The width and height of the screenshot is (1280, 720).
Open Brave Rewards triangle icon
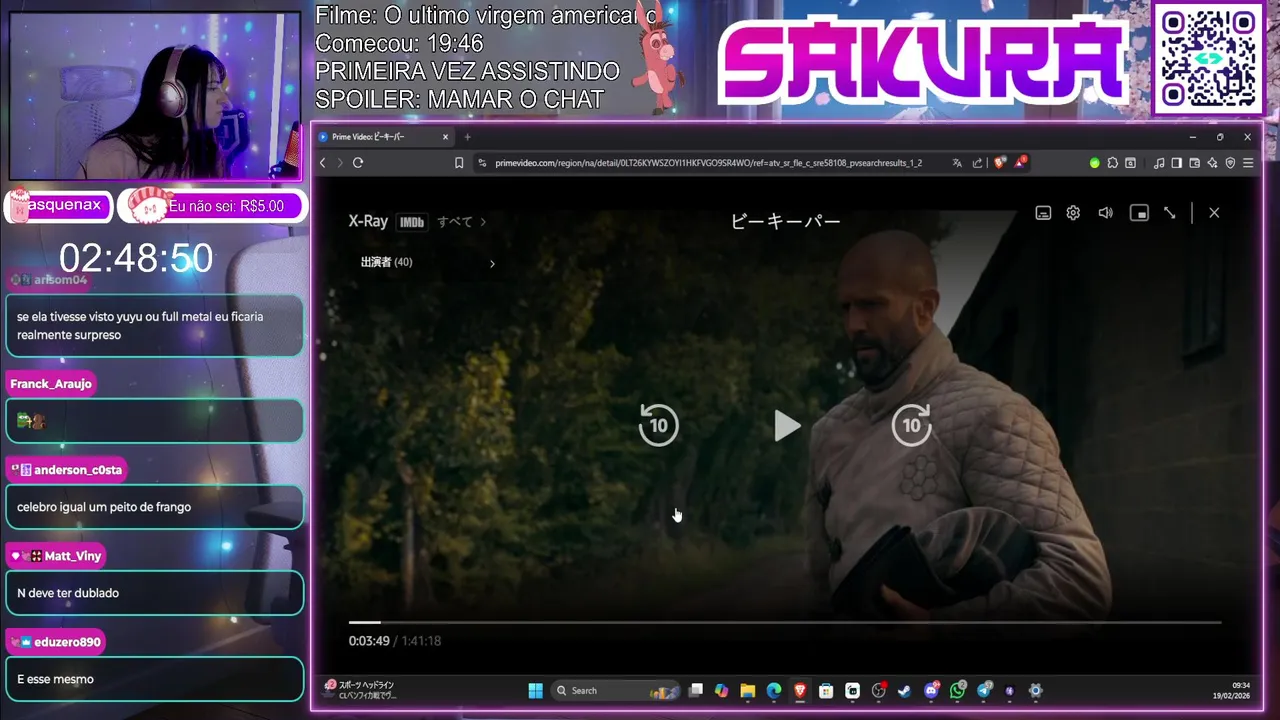coord(1020,162)
